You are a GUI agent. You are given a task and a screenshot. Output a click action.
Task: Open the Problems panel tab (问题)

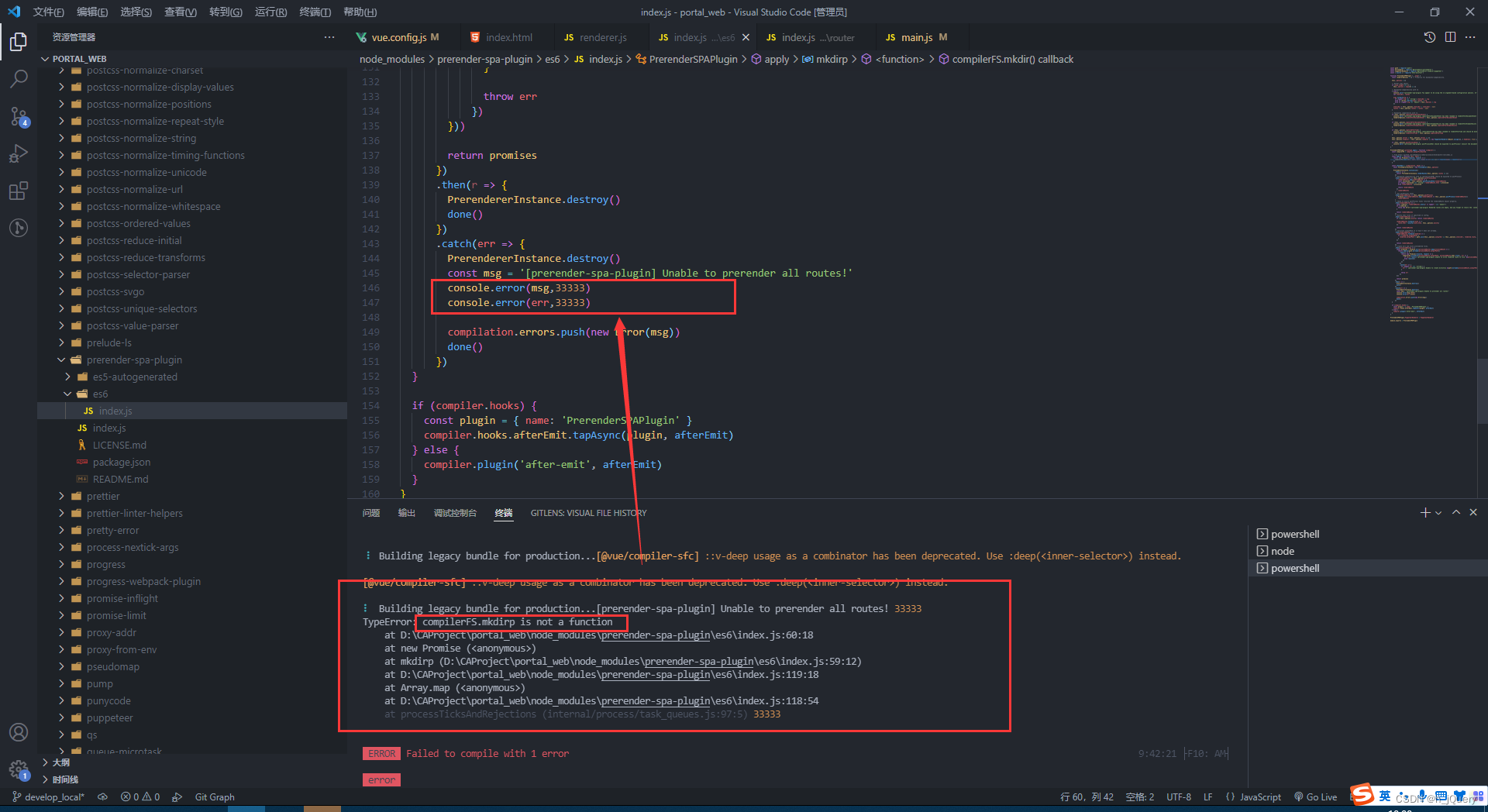[371, 513]
